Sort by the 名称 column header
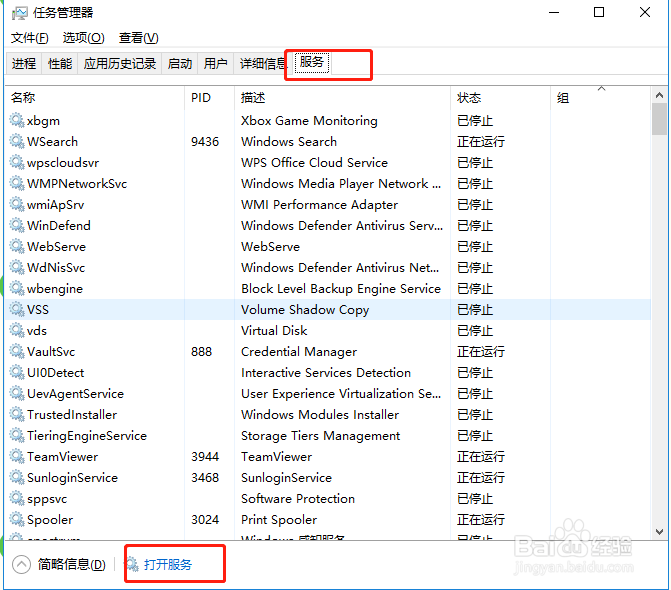 pos(95,98)
